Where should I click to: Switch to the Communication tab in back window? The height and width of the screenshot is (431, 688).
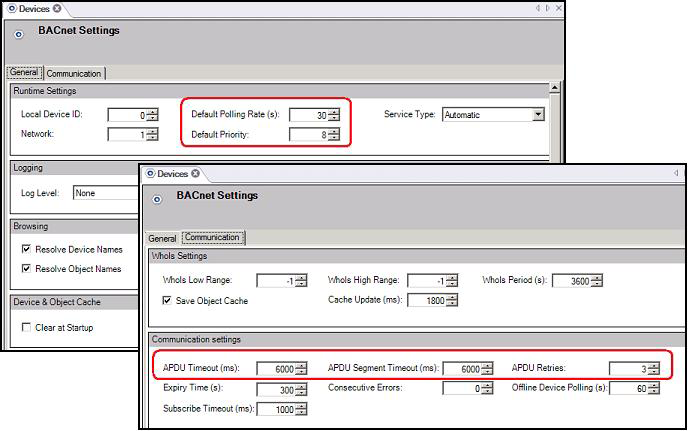[x=74, y=73]
